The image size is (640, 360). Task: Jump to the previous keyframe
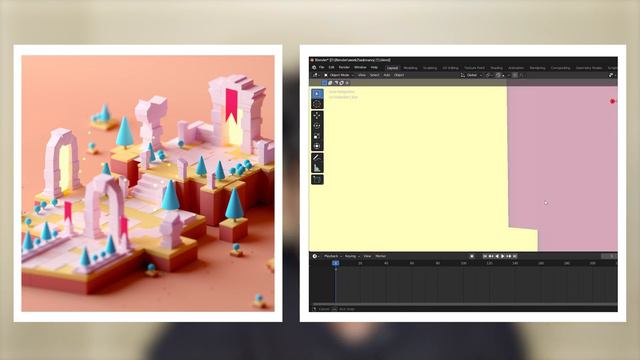coord(491,256)
